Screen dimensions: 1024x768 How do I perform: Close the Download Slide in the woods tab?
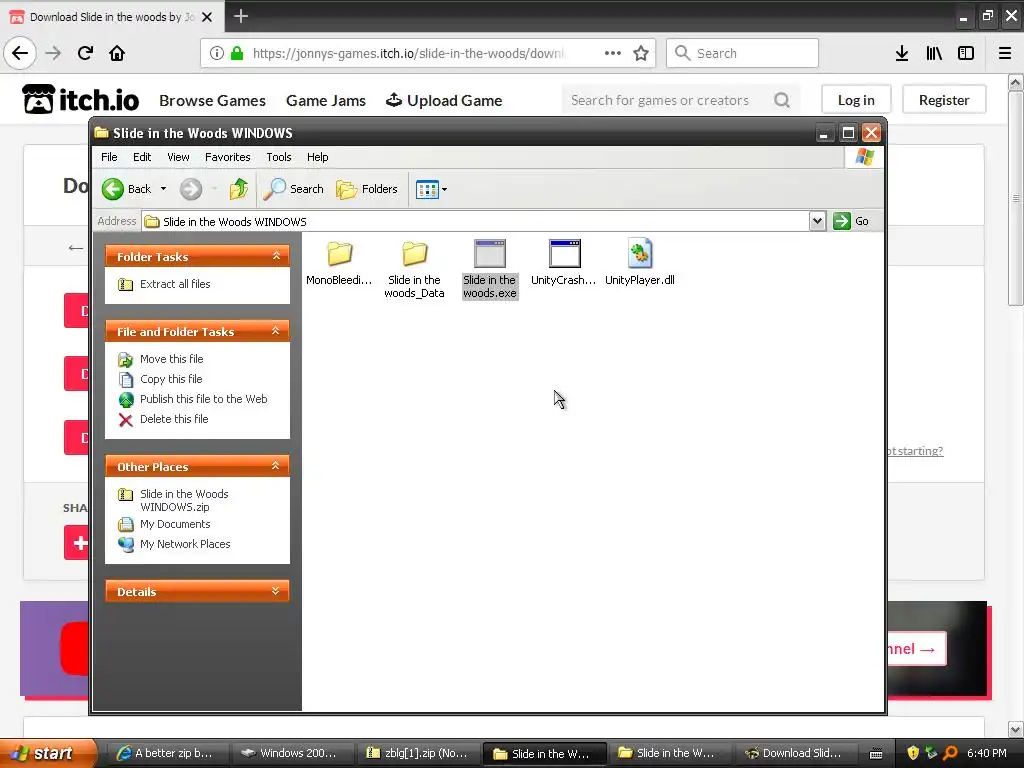(x=207, y=17)
